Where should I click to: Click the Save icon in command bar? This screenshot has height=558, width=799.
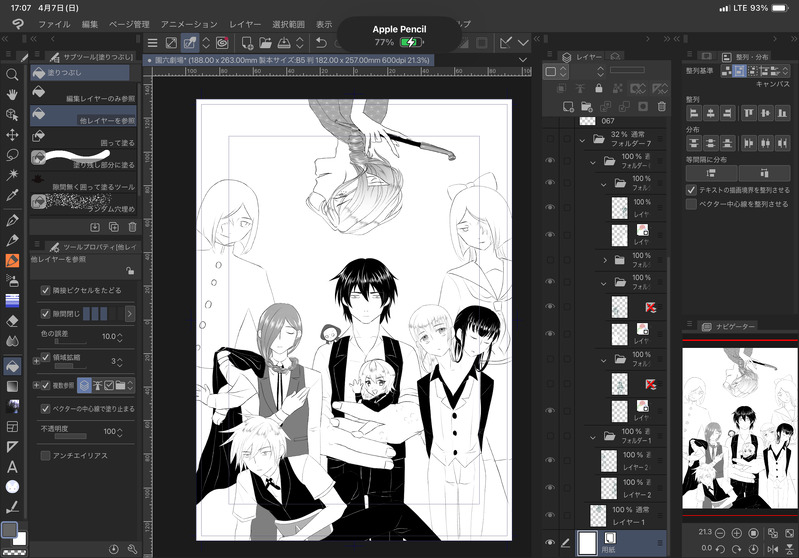point(284,43)
